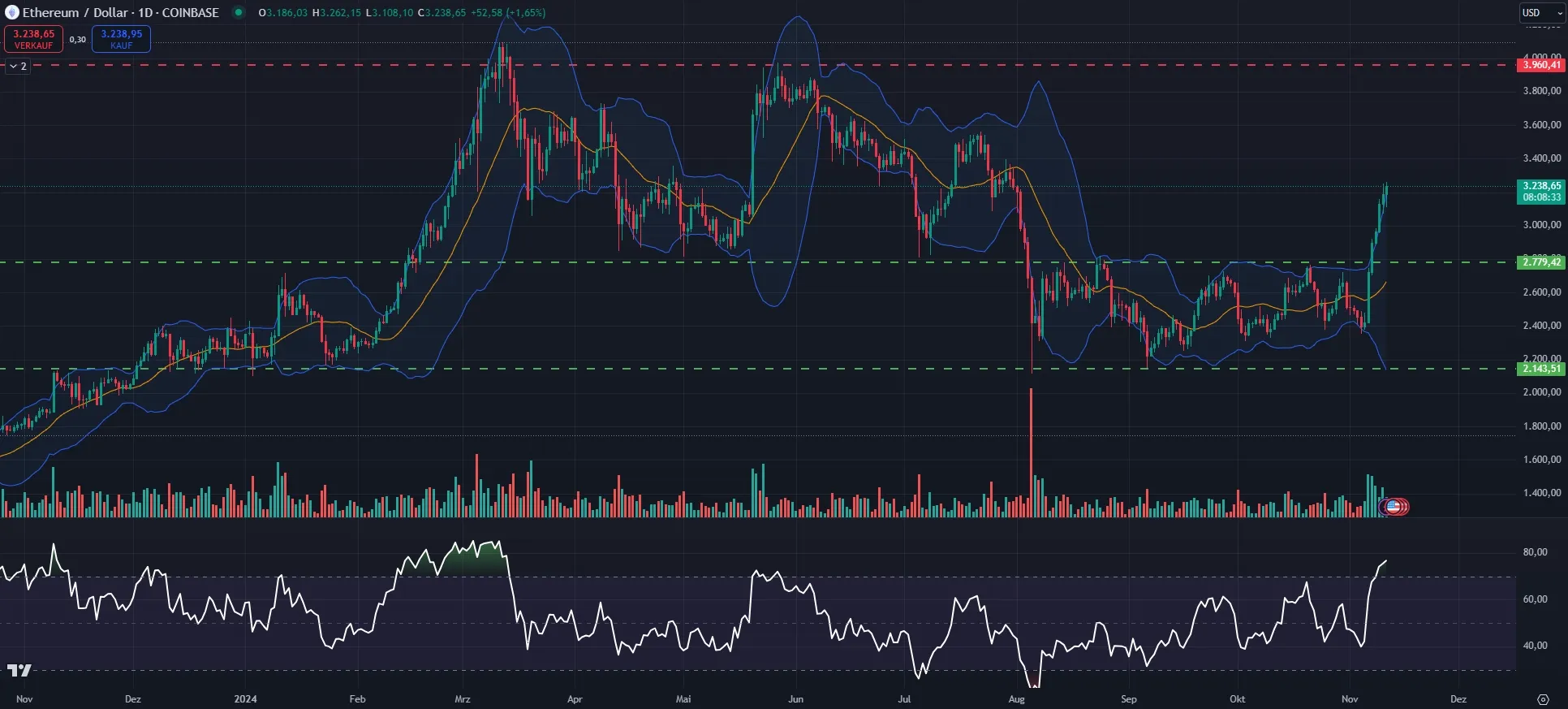Collapse the indicator legend showing 2

pyautogui.click(x=19, y=67)
